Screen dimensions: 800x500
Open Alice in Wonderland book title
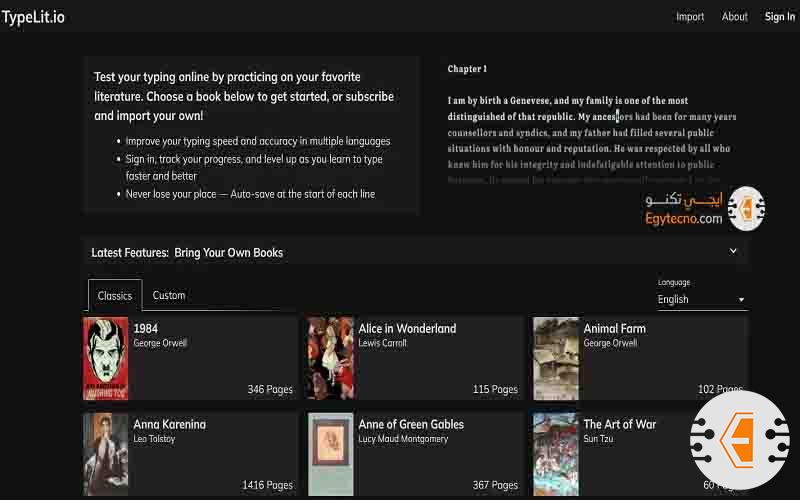[x=407, y=329]
